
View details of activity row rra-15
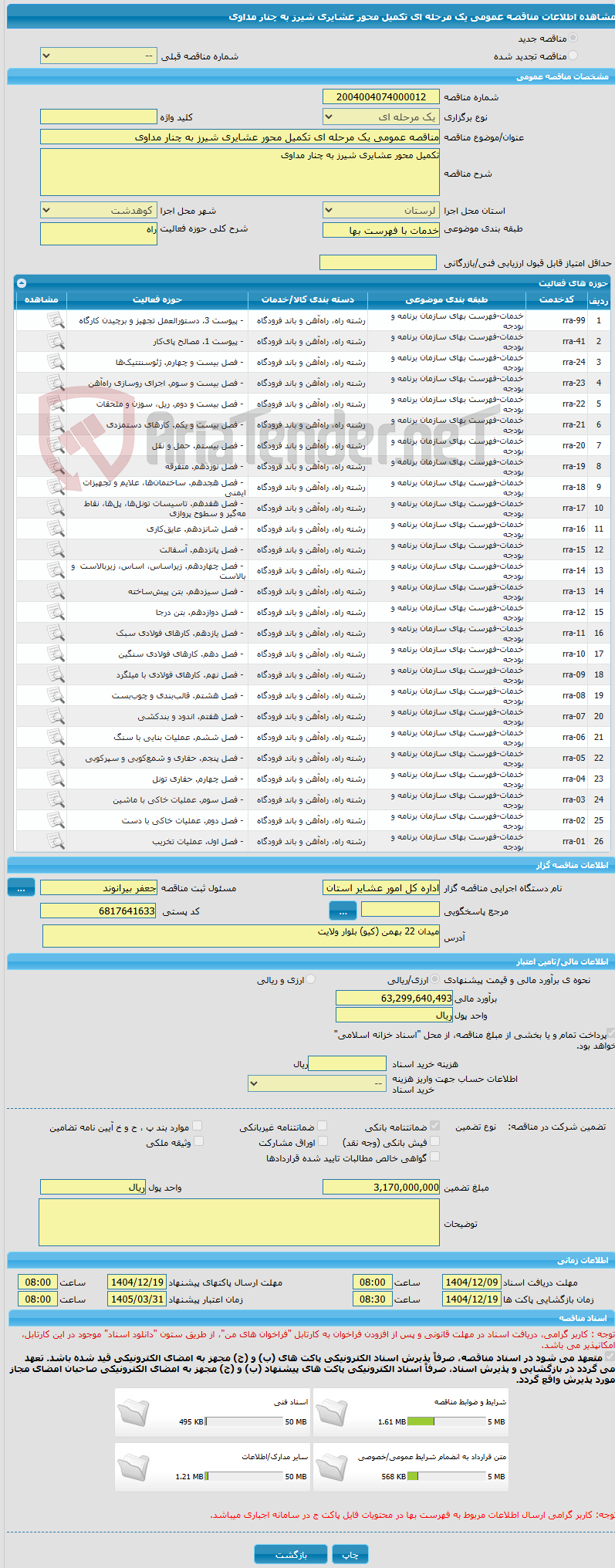point(56,549)
